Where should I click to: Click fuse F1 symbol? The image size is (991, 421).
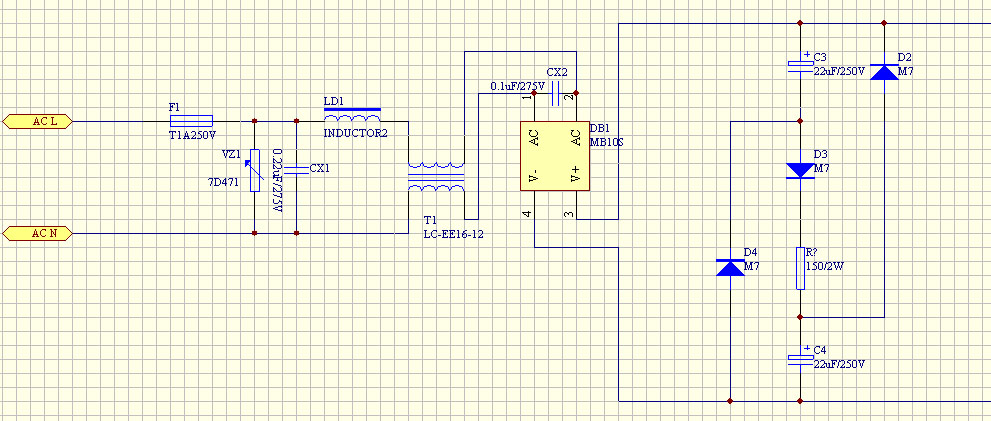click(192, 121)
